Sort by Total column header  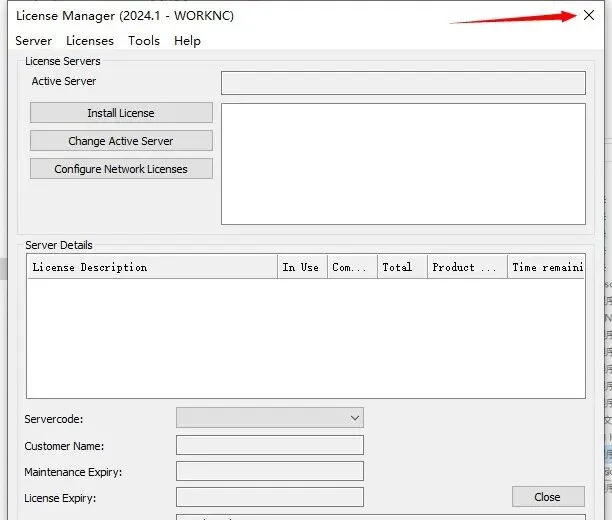(402, 267)
